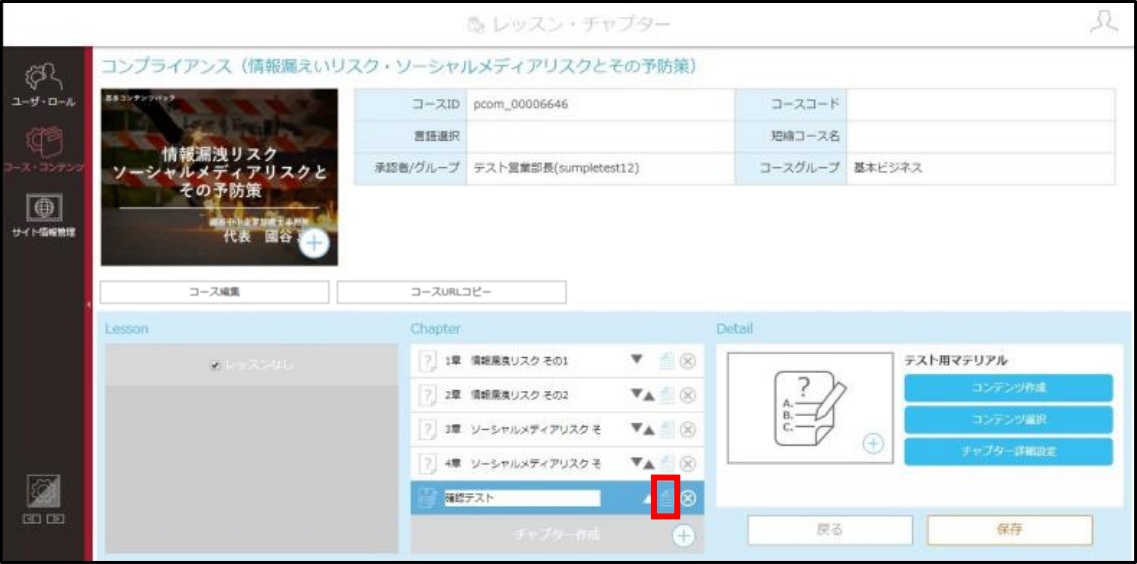Click the copy document icon for 確認テスト
This screenshot has width=1137, height=564.
coord(667,498)
